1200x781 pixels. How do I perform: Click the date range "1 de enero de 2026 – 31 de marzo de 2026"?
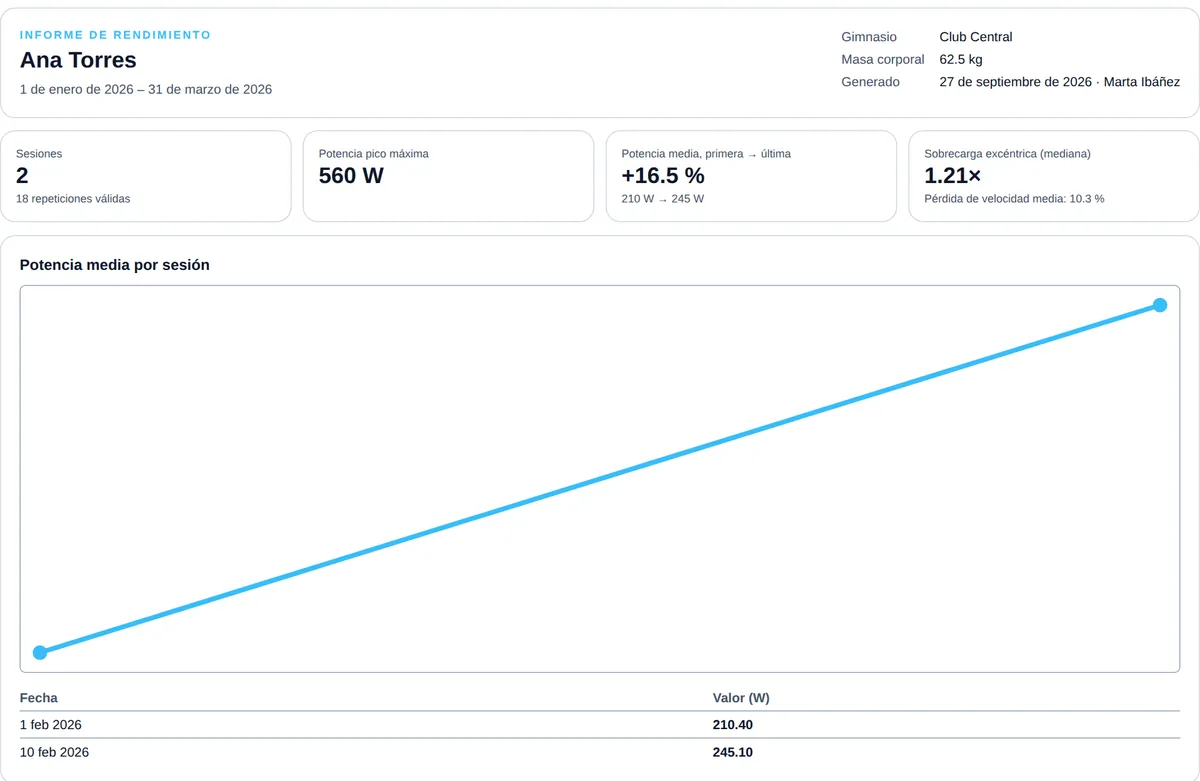[x=146, y=89]
